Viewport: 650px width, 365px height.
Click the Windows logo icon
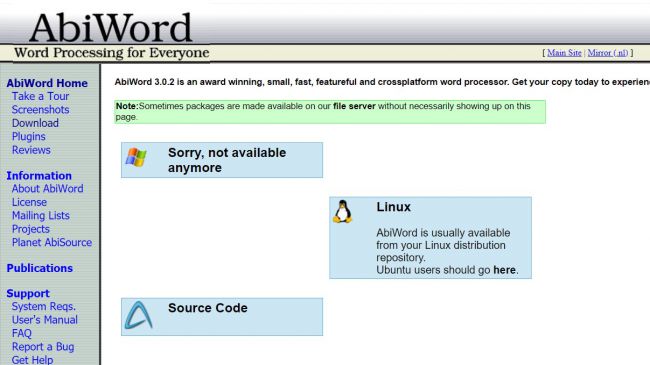pyautogui.click(x=136, y=157)
